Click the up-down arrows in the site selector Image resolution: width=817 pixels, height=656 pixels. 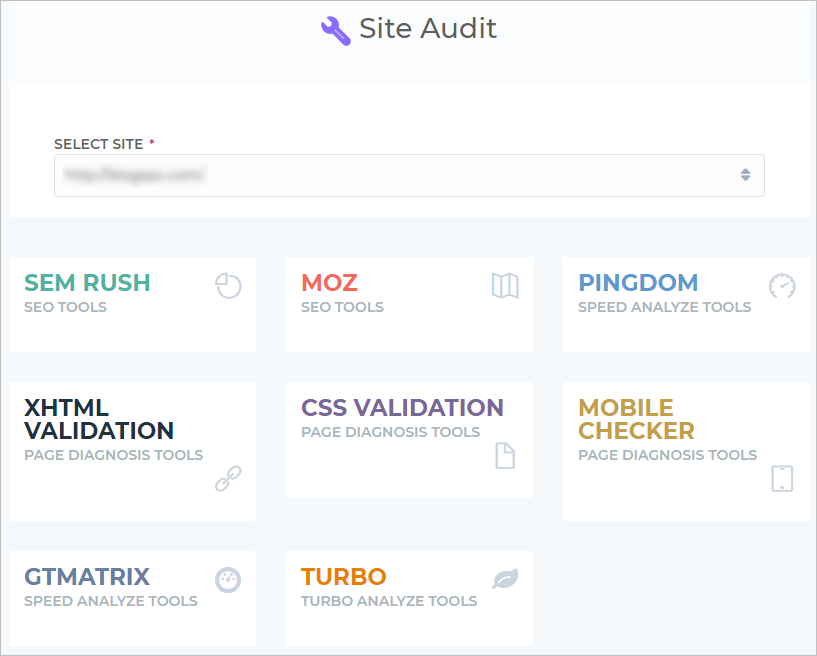pyautogui.click(x=746, y=175)
